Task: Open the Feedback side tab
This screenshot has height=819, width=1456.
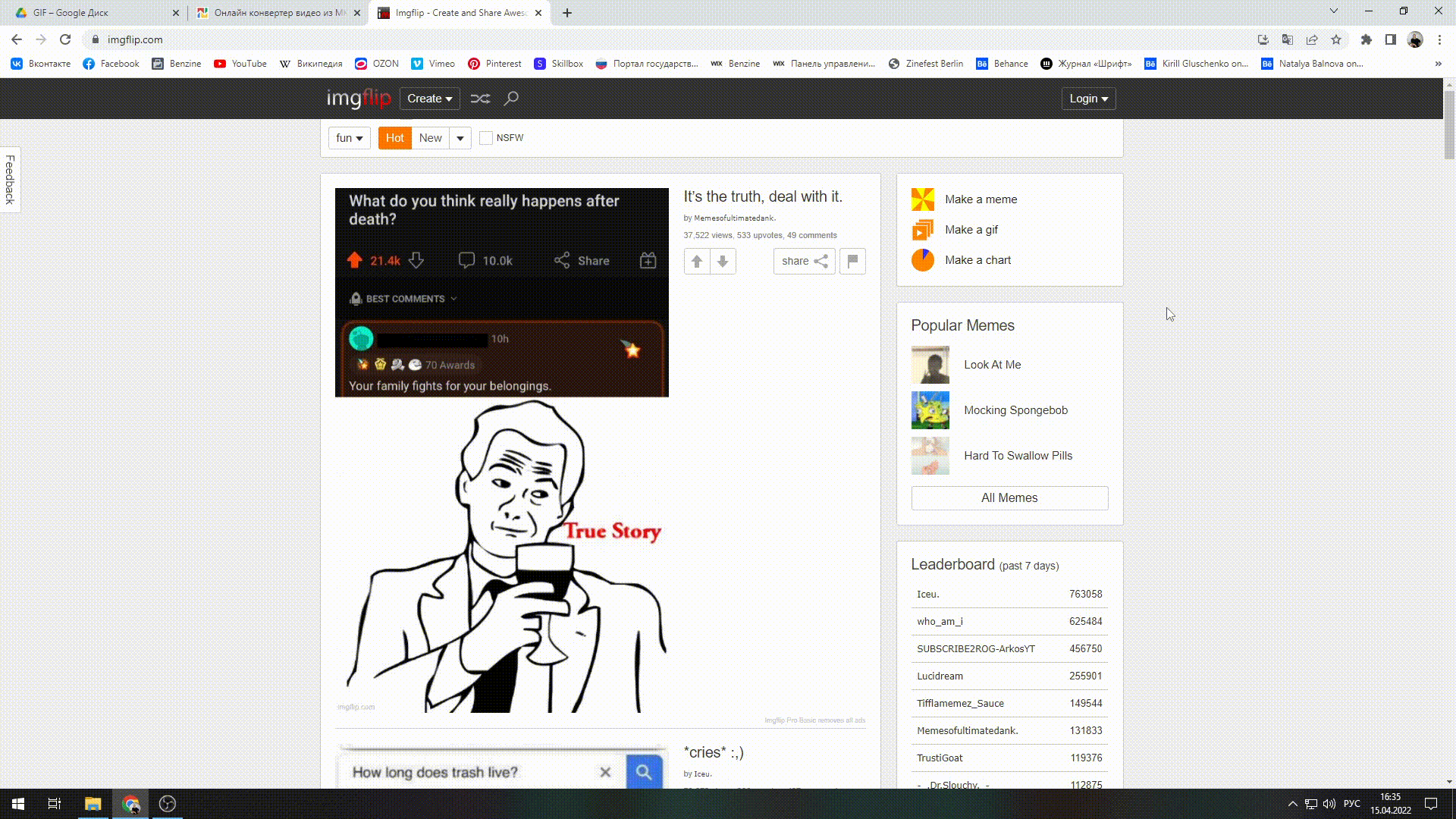Action: tap(10, 179)
